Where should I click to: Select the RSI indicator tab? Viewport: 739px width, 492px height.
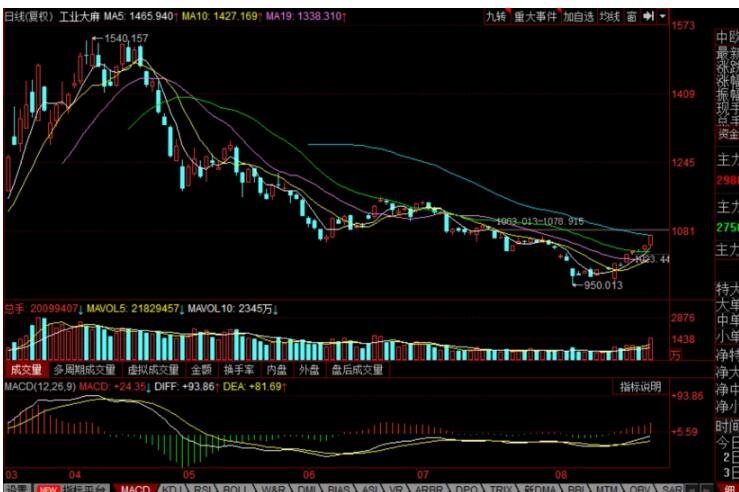coord(202,488)
